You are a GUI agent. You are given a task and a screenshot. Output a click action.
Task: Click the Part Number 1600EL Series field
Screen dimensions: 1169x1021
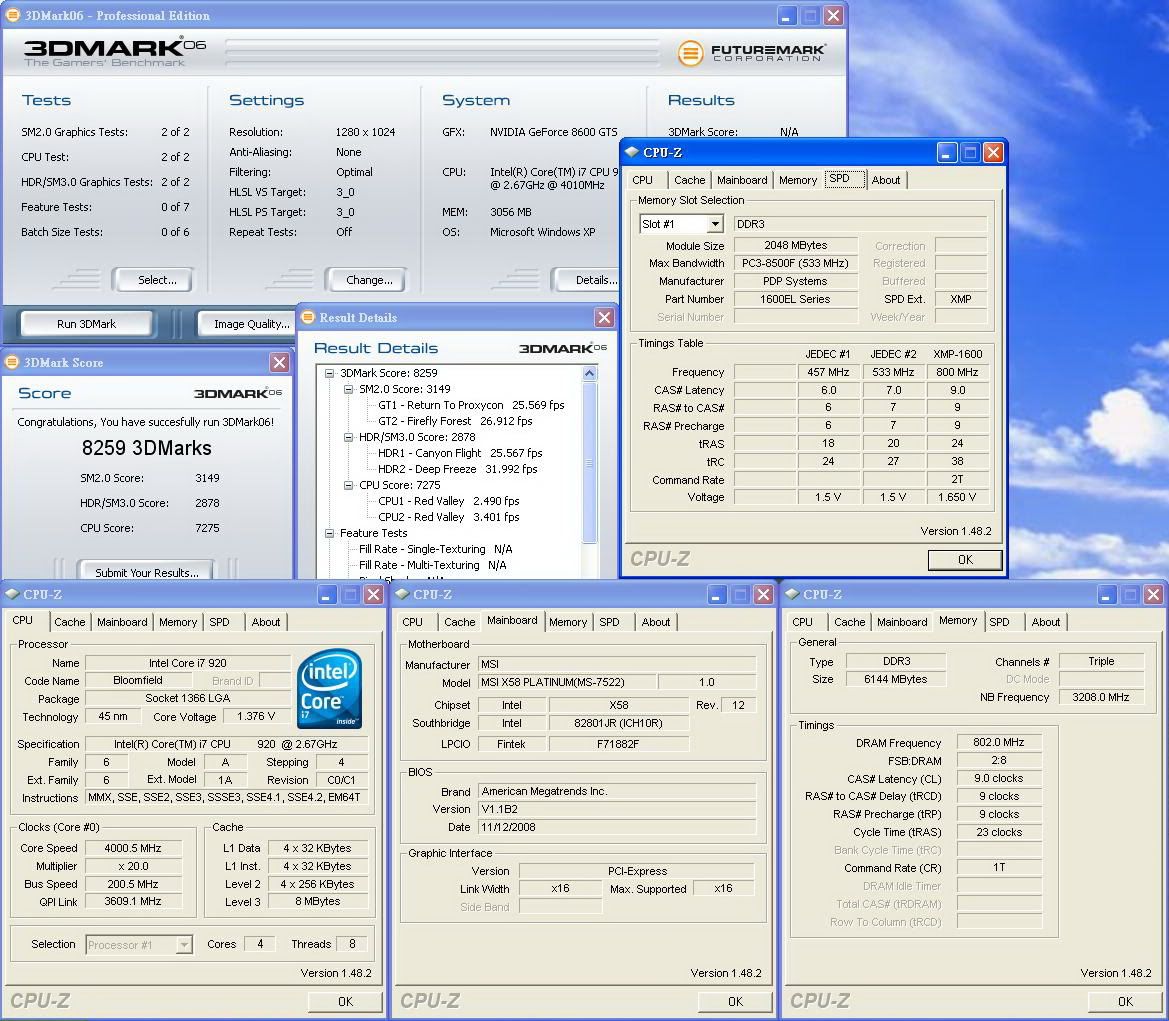pos(795,299)
